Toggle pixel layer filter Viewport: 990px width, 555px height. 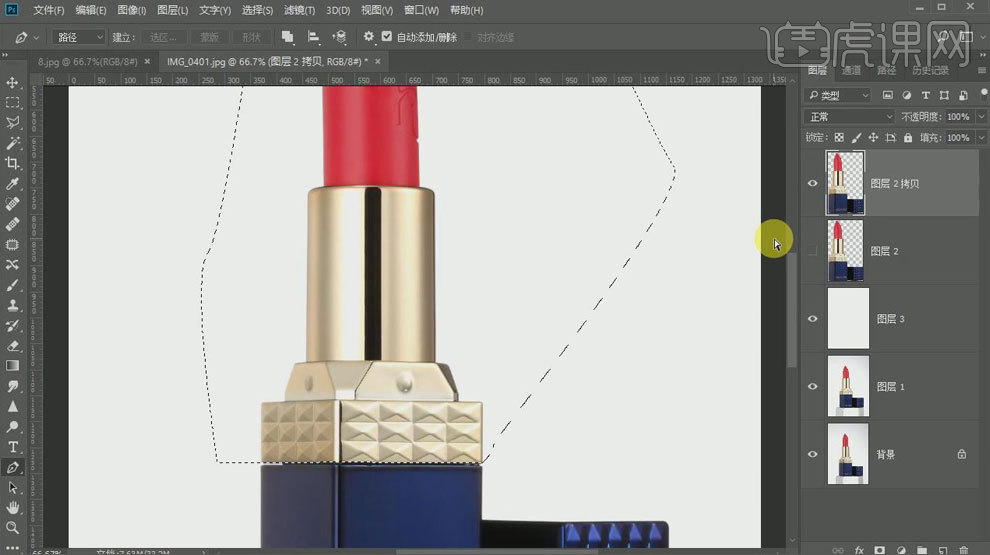(x=888, y=95)
